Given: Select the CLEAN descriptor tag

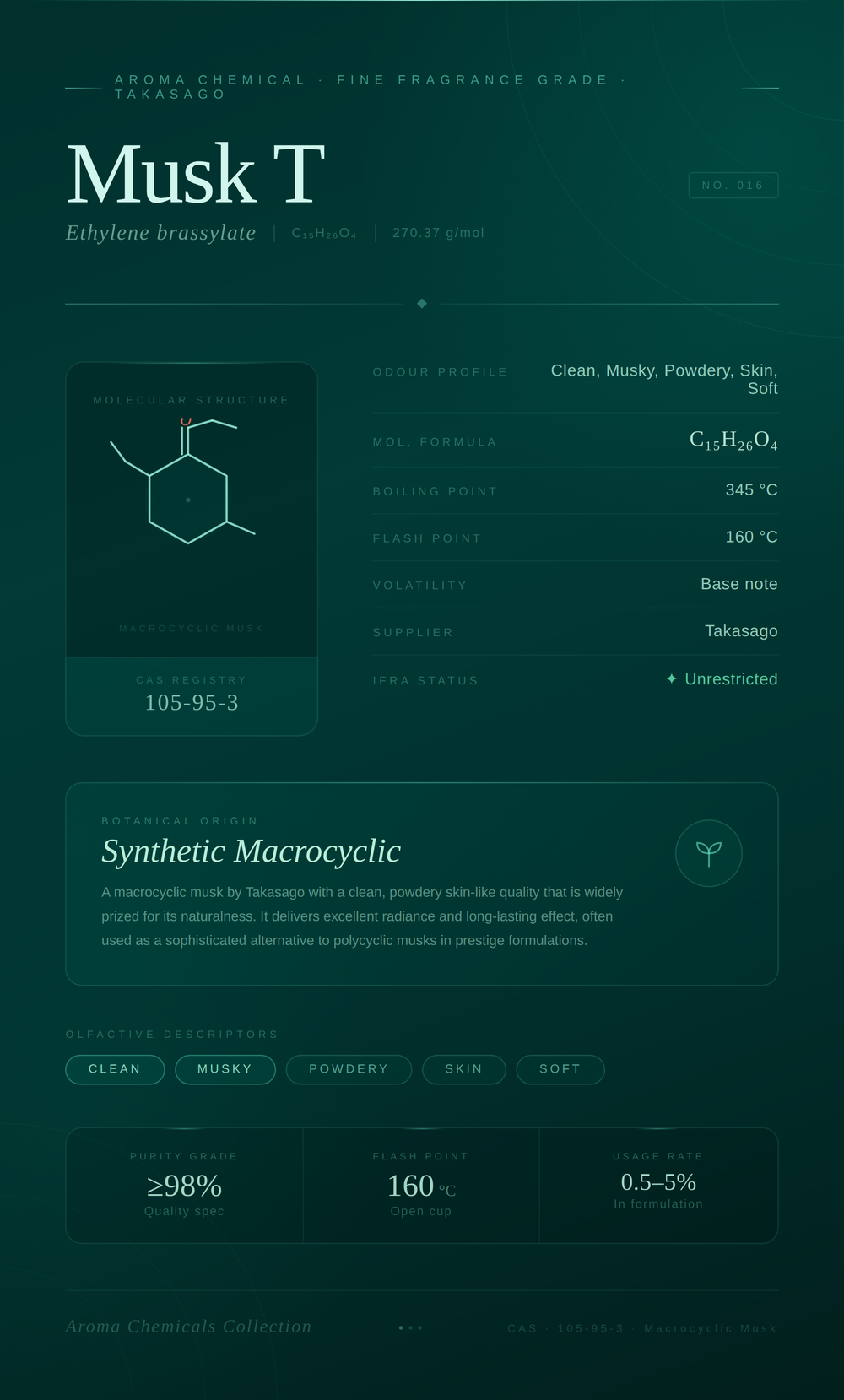Looking at the screenshot, I should click(115, 1069).
